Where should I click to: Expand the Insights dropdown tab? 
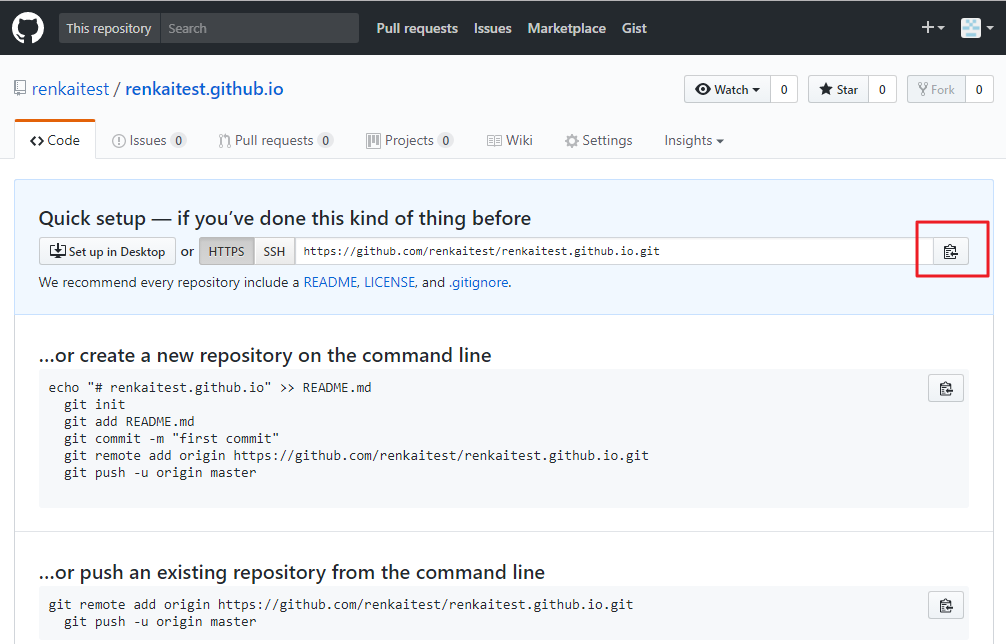point(694,140)
